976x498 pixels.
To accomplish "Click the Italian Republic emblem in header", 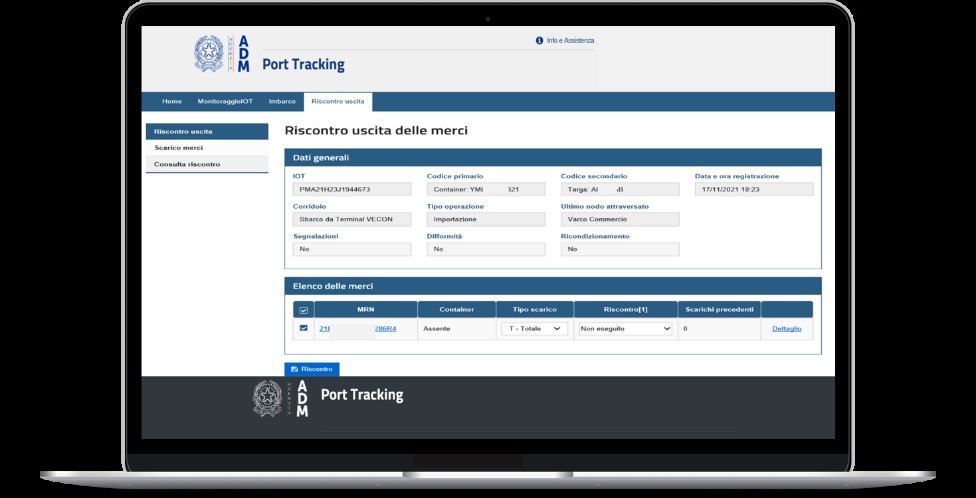I will pos(211,54).
